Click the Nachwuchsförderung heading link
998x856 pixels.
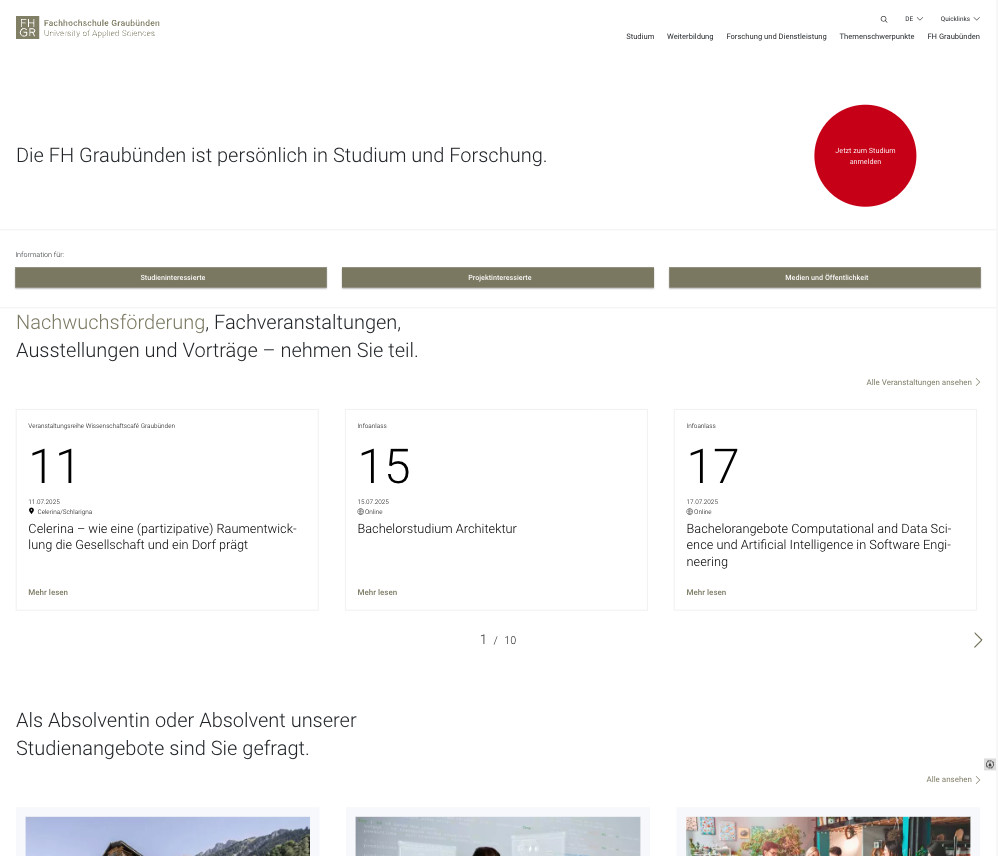(x=111, y=323)
